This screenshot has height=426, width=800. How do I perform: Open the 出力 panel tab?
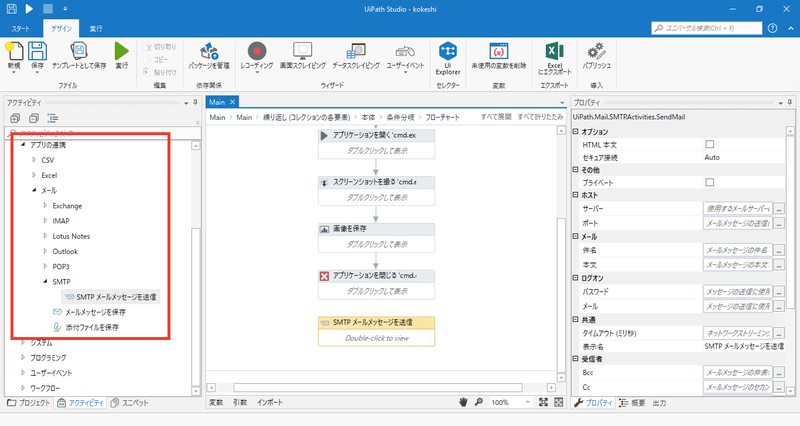(659, 403)
